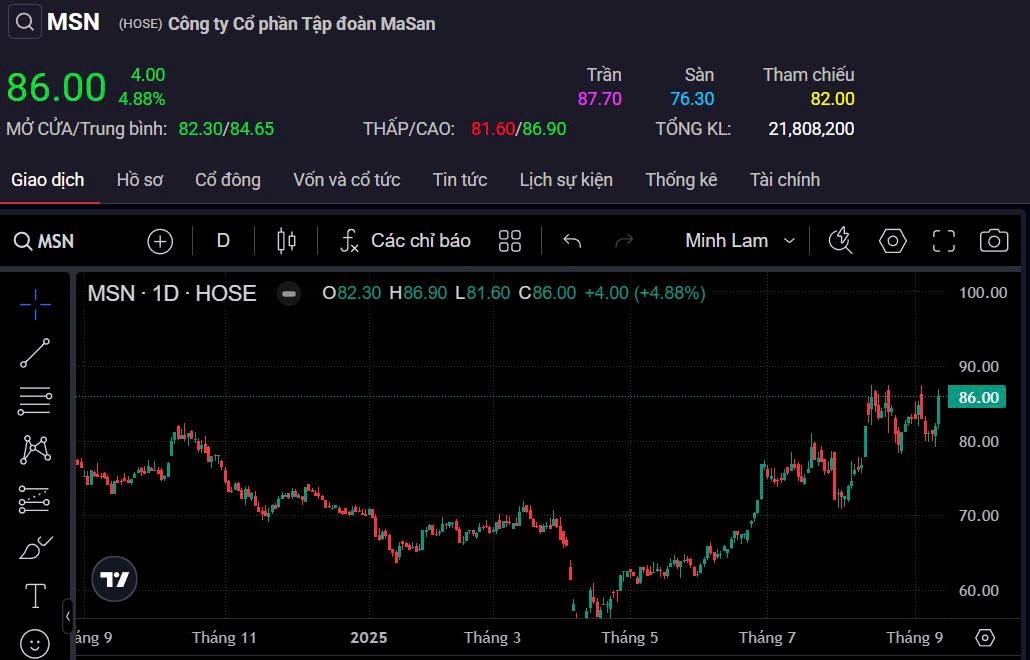The width and height of the screenshot is (1030, 660).
Task: Select the text annotation tool
Action: 35,596
